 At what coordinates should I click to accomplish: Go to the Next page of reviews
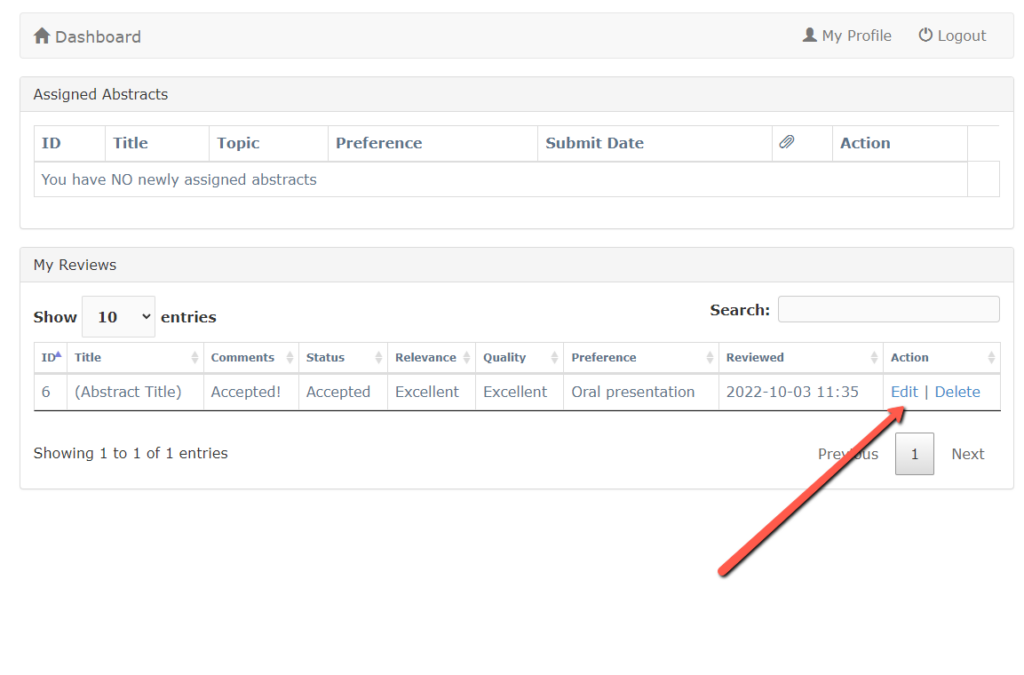968,454
